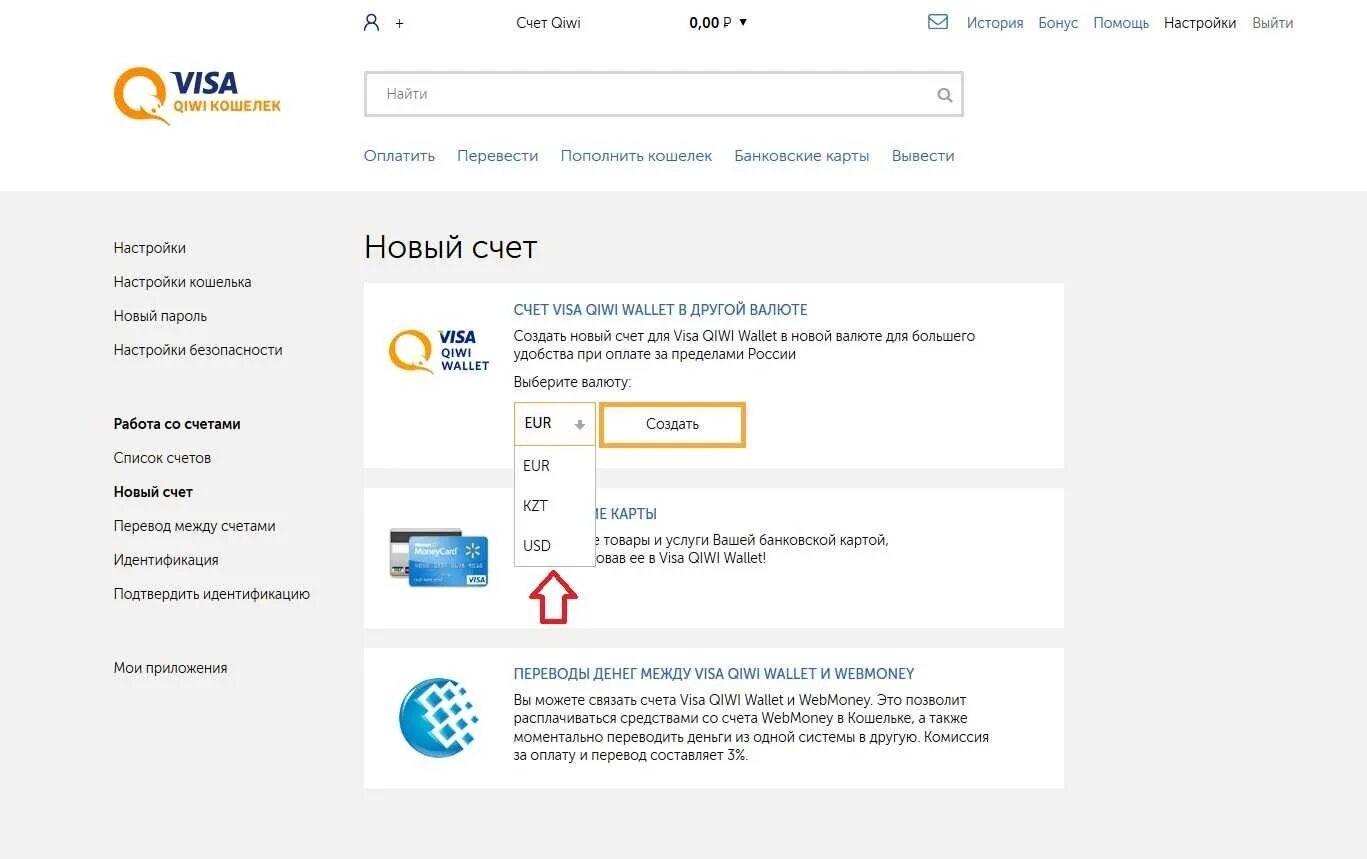
Task: Open Список счетов in sidebar
Action: (x=162, y=458)
